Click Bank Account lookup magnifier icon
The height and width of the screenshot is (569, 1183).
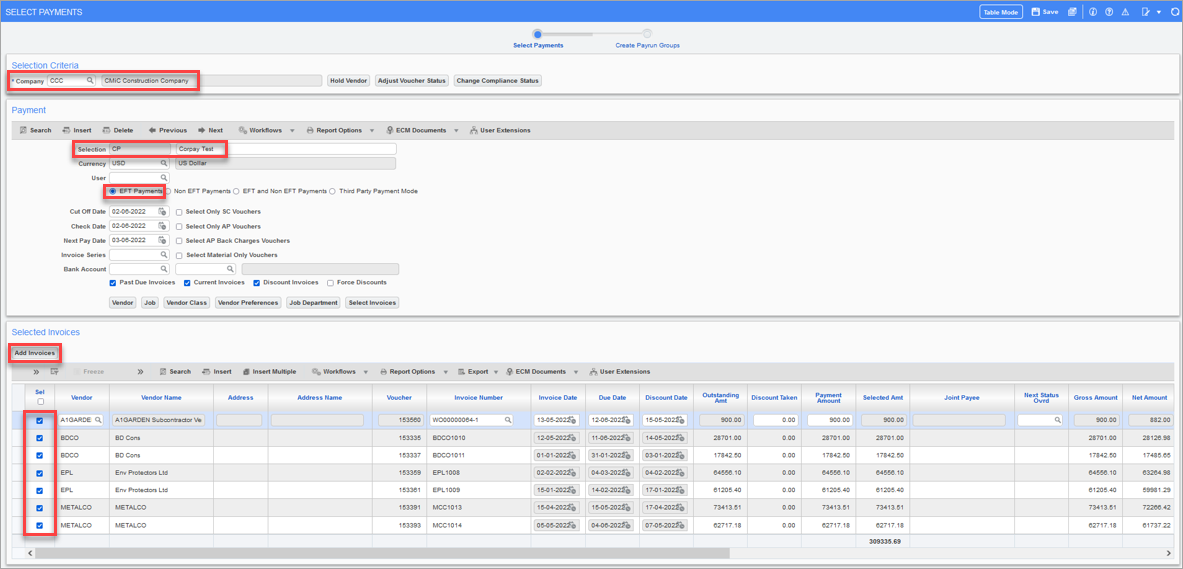click(x=164, y=269)
